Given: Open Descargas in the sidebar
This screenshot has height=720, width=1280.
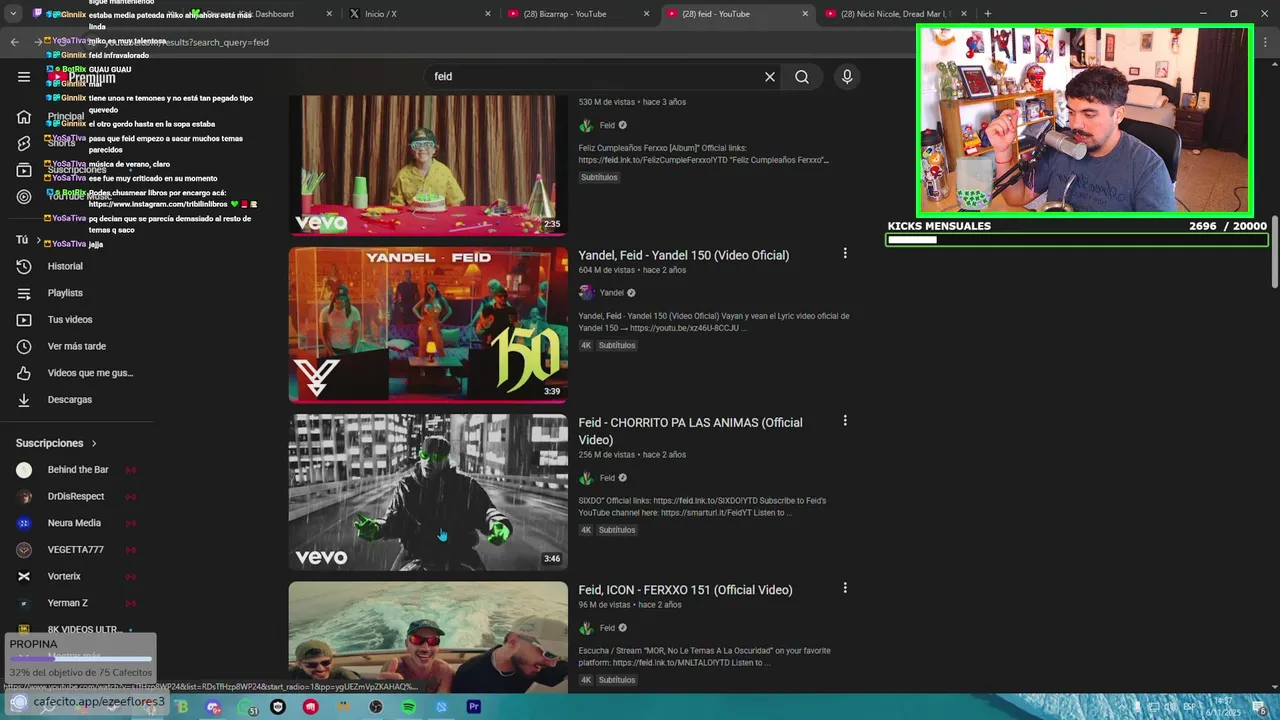Looking at the screenshot, I should pyautogui.click(x=69, y=400).
